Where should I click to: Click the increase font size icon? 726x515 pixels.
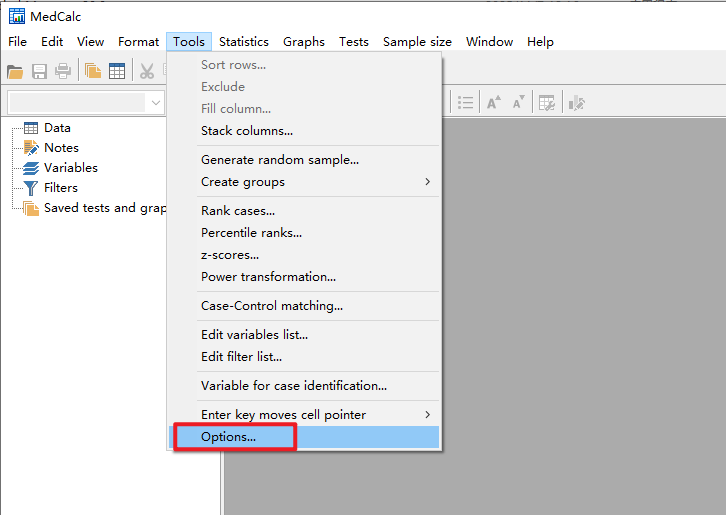(x=493, y=102)
